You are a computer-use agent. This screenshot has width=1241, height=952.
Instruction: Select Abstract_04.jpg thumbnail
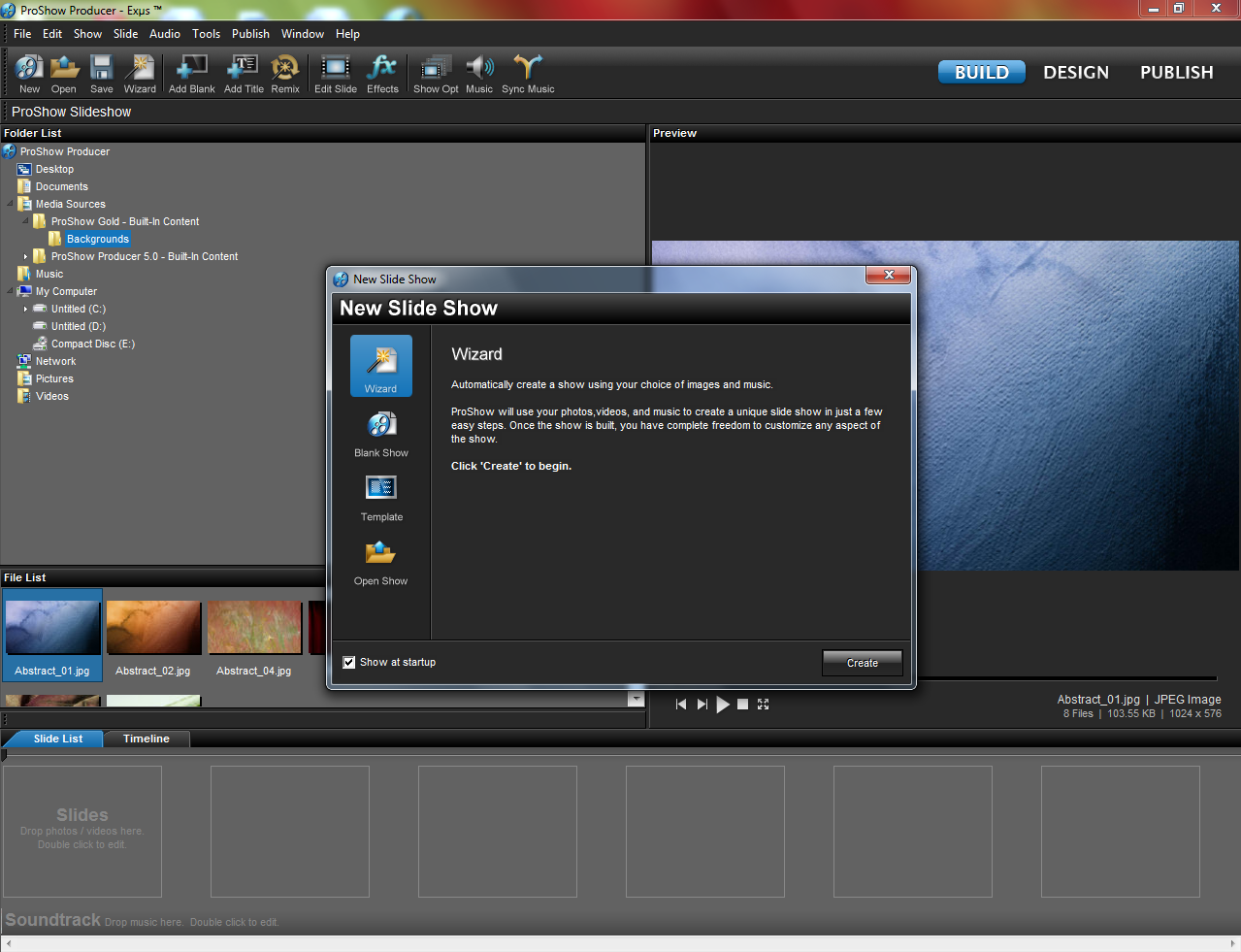[254, 636]
